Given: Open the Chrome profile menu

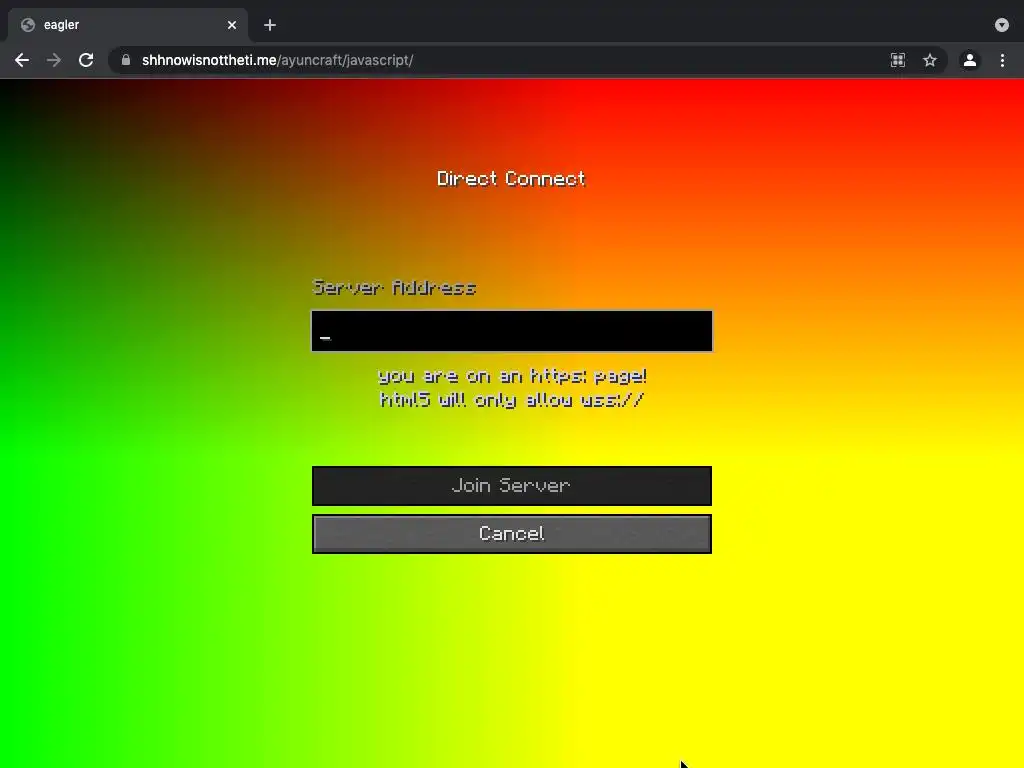Looking at the screenshot, I should pos(970,60).
